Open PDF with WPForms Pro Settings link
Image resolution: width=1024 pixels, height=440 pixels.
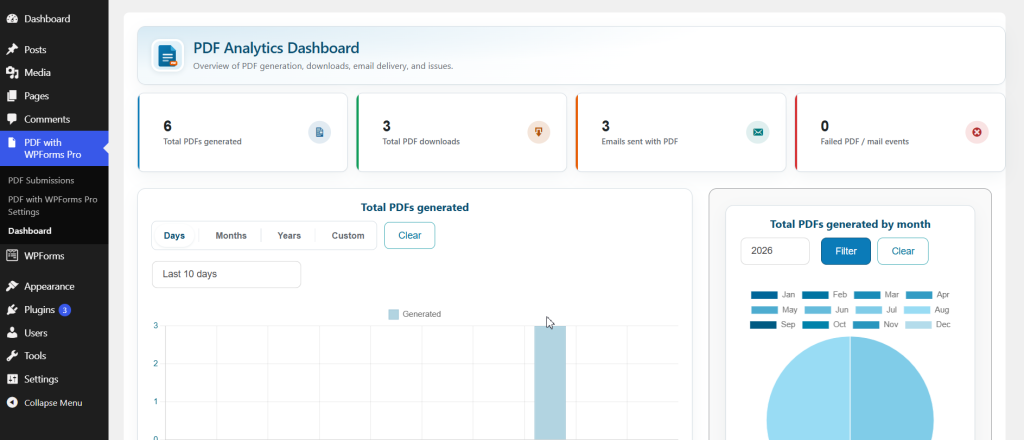pos(52,206)
